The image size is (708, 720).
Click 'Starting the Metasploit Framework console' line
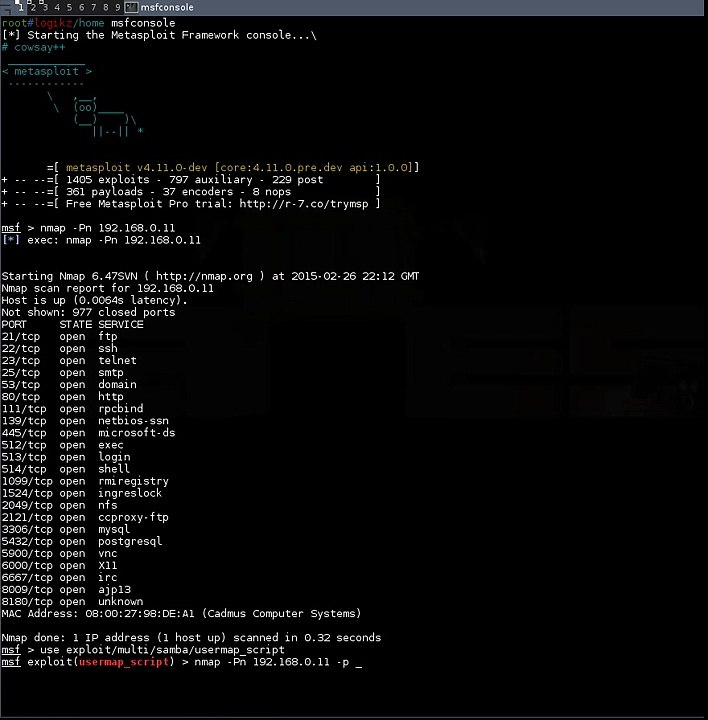coord(159,35)
